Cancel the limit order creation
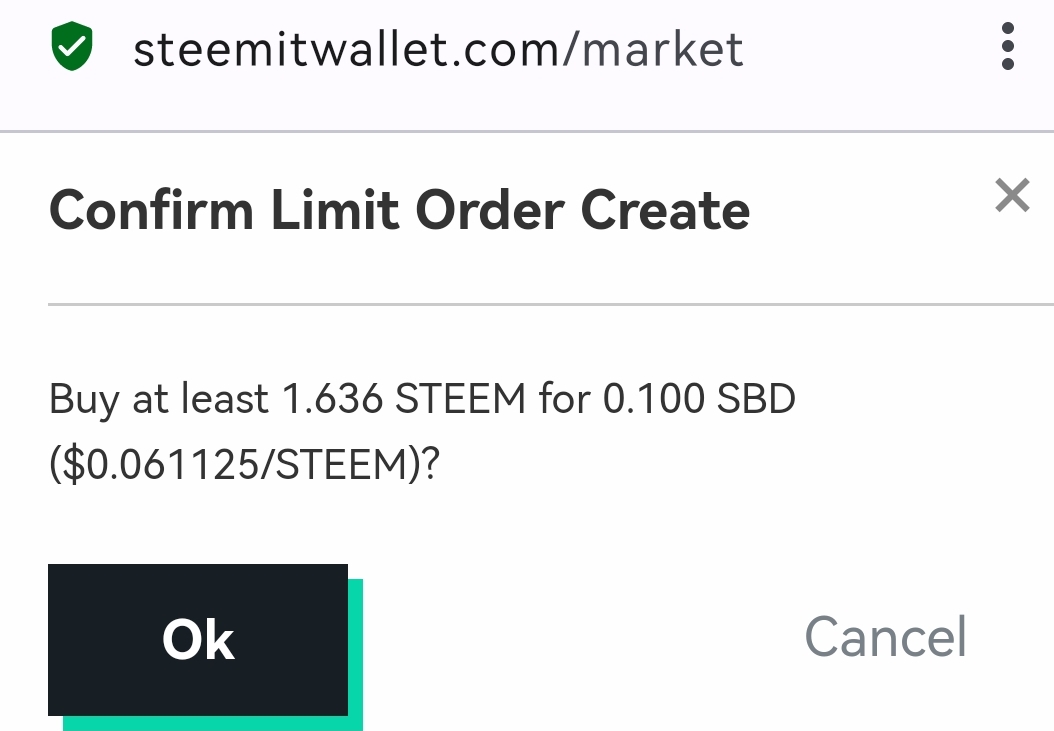Screen dimensions: 1054x731 [x=885, y=637]
